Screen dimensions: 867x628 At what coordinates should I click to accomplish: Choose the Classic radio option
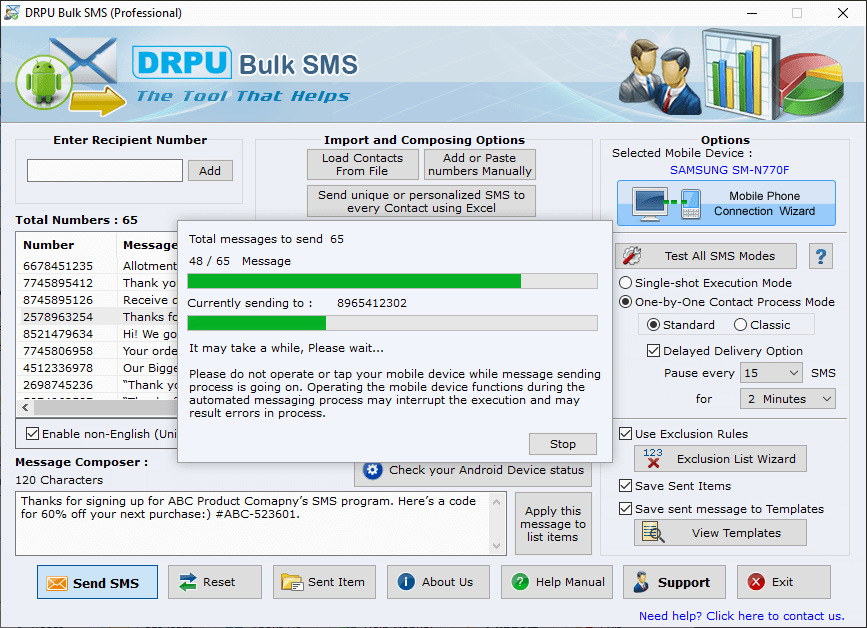740,325
